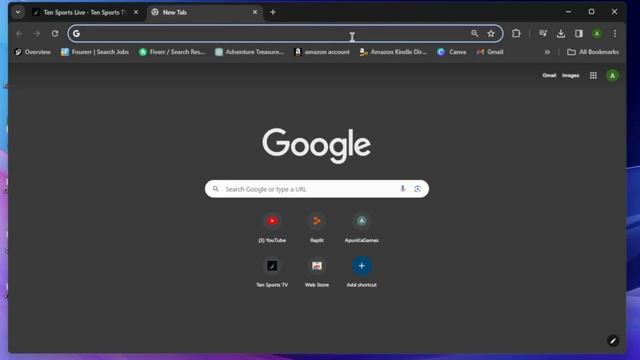Open the Extensions puzzle icon

[x=516, y=33]
